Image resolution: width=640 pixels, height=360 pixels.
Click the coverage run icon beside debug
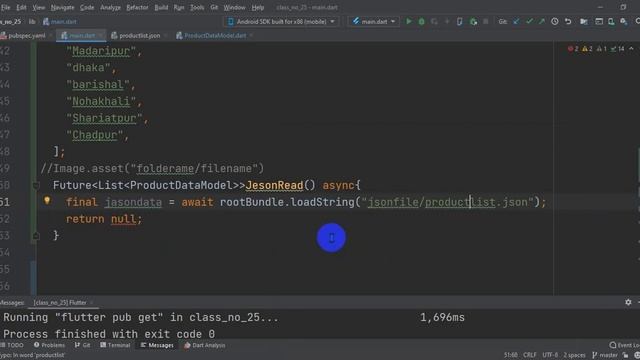(x=434, y=21)
